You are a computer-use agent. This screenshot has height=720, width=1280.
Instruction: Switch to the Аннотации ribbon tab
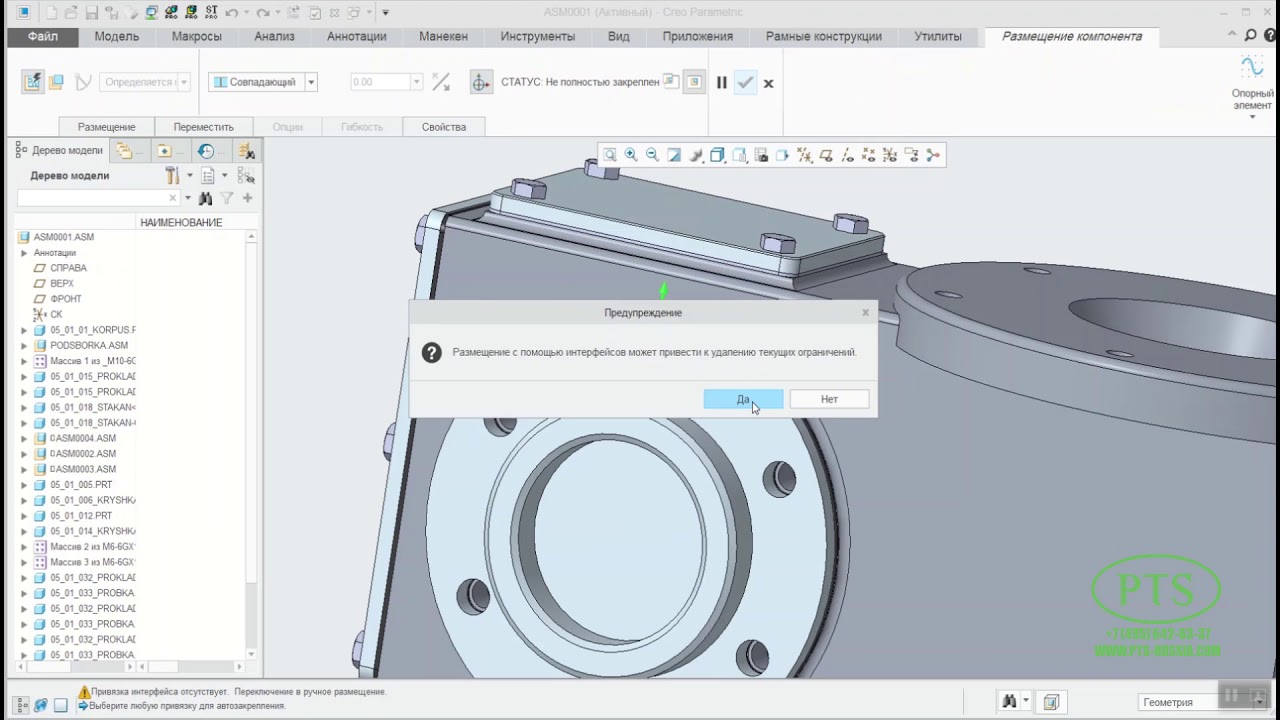(x=357, y=36)
